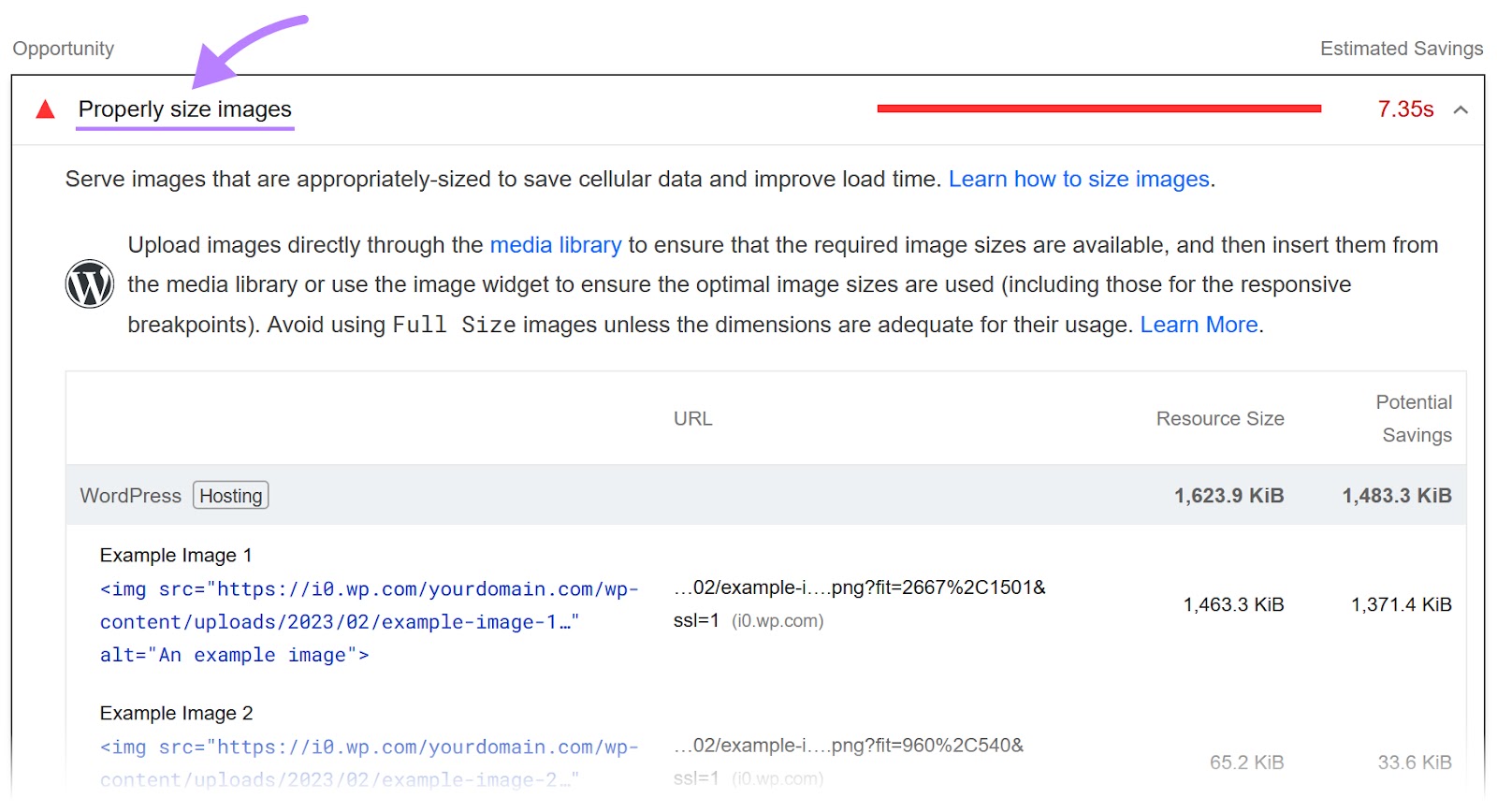Click the 1,371.4 KiB potential savings value
Screen dimensions: 1497x812
pos(1401,605)
